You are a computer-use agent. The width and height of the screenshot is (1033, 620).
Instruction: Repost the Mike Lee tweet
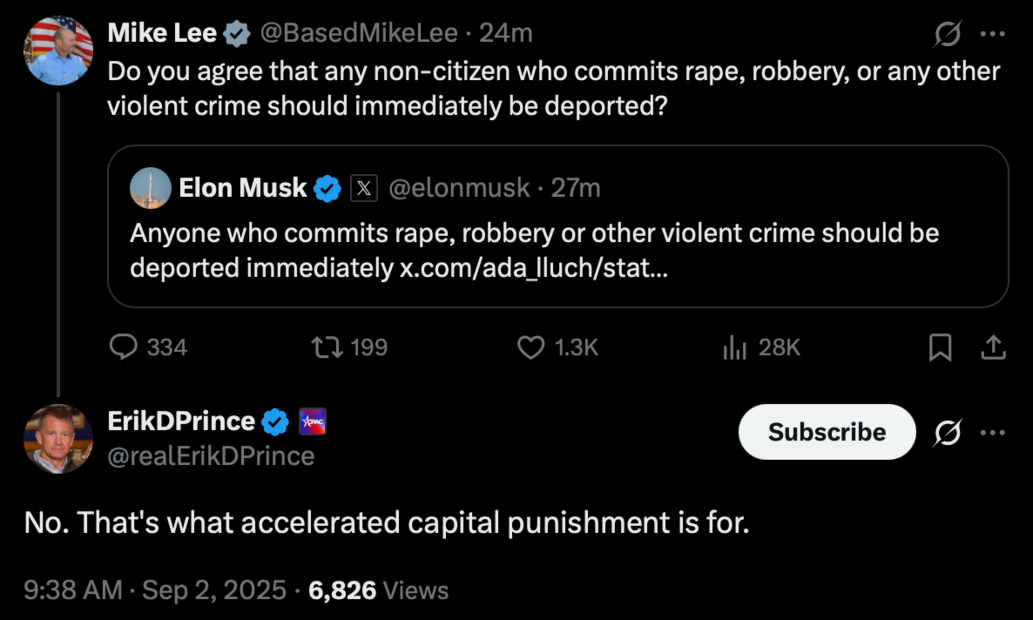click(326, 347)
